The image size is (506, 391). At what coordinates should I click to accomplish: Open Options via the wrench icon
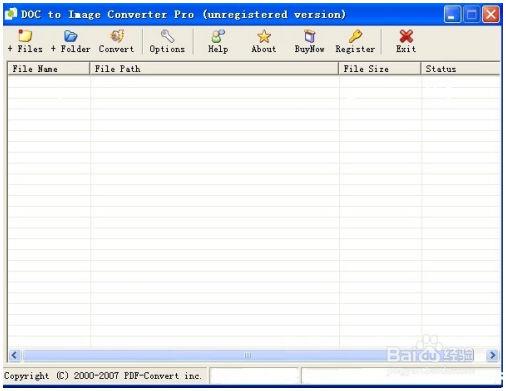167,36
